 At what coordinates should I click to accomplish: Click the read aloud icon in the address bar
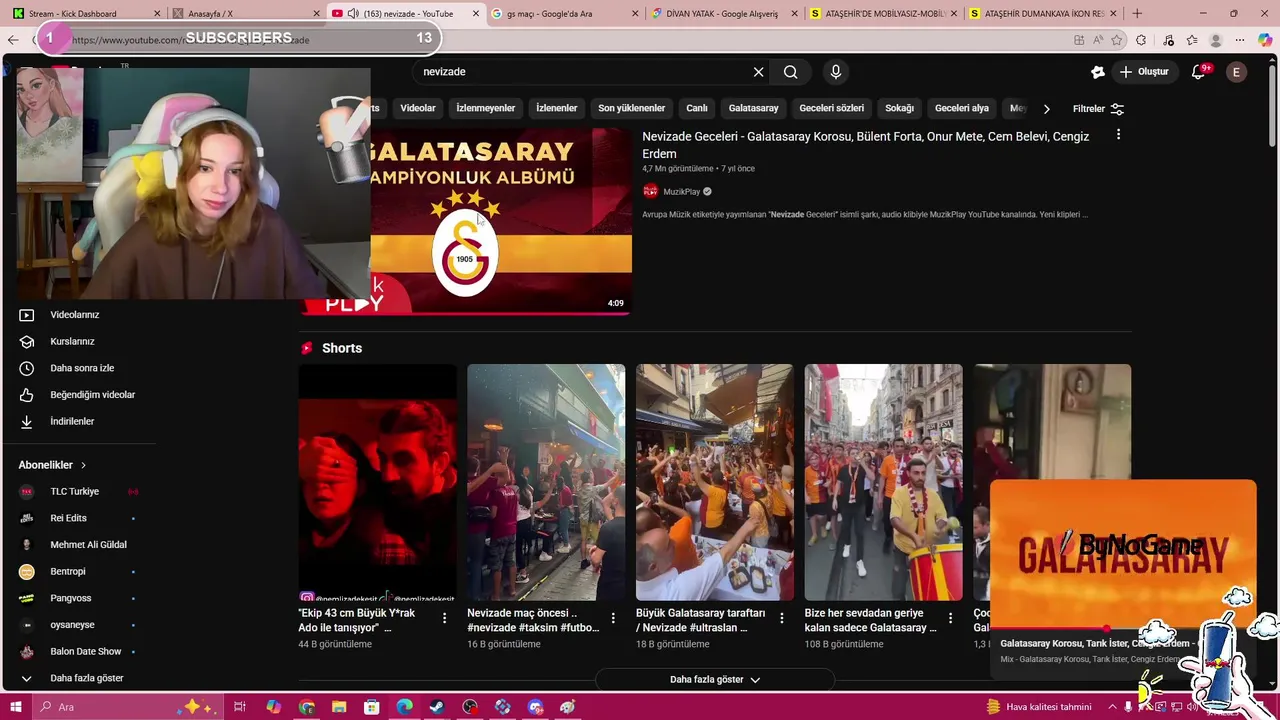point(1098,40)
